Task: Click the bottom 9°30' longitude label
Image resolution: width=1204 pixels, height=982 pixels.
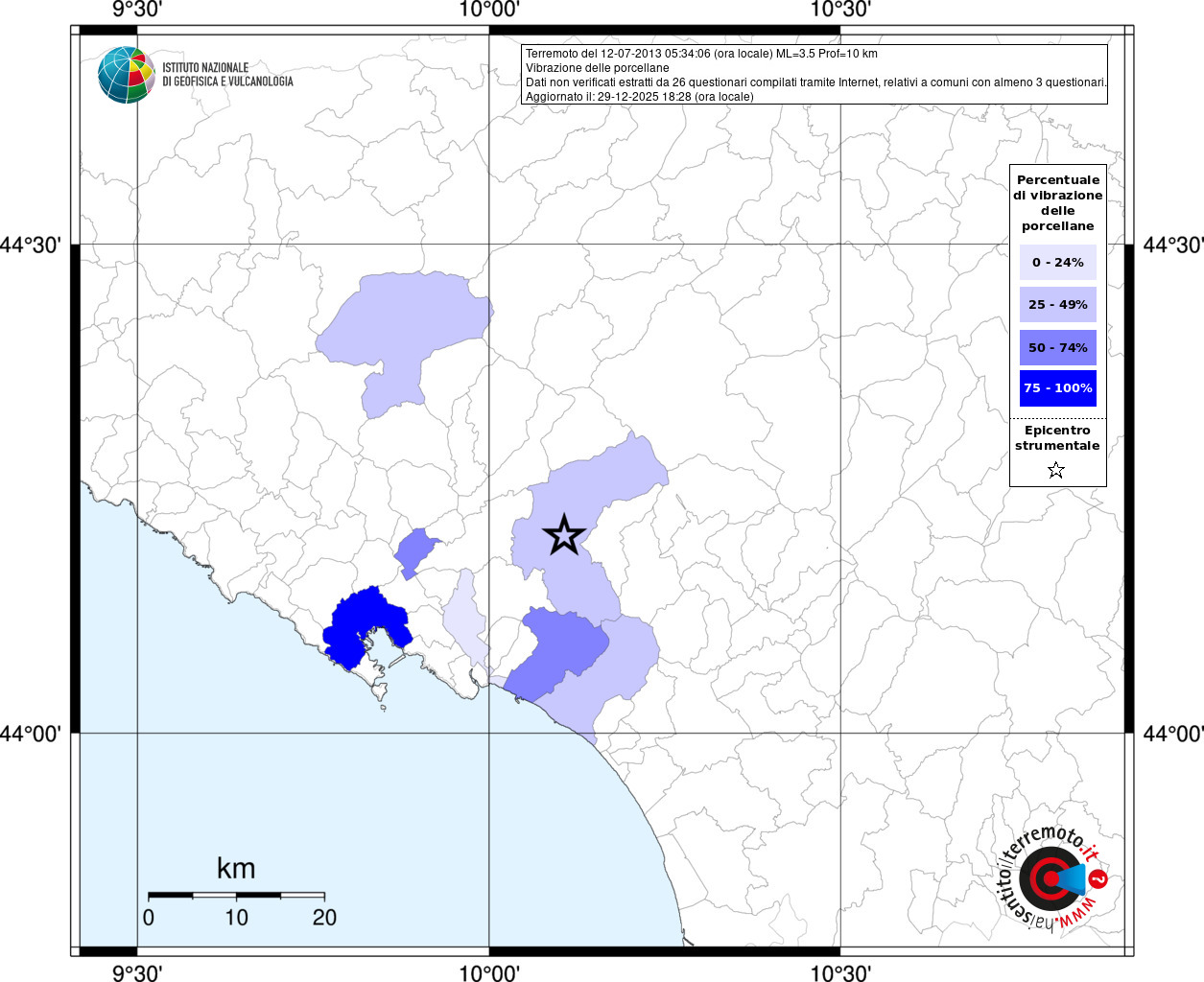Action: click(x=137, y=972)
